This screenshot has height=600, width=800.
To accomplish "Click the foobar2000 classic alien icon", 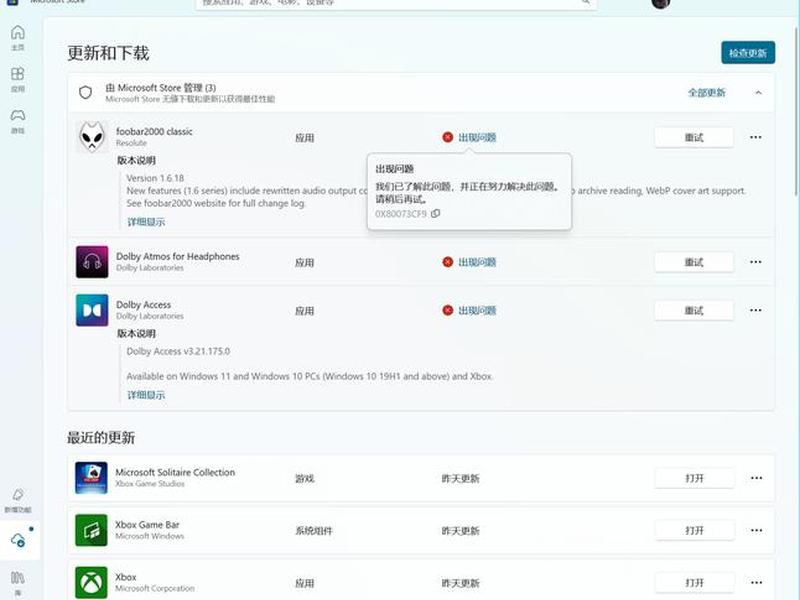I will tap(92, 137).
